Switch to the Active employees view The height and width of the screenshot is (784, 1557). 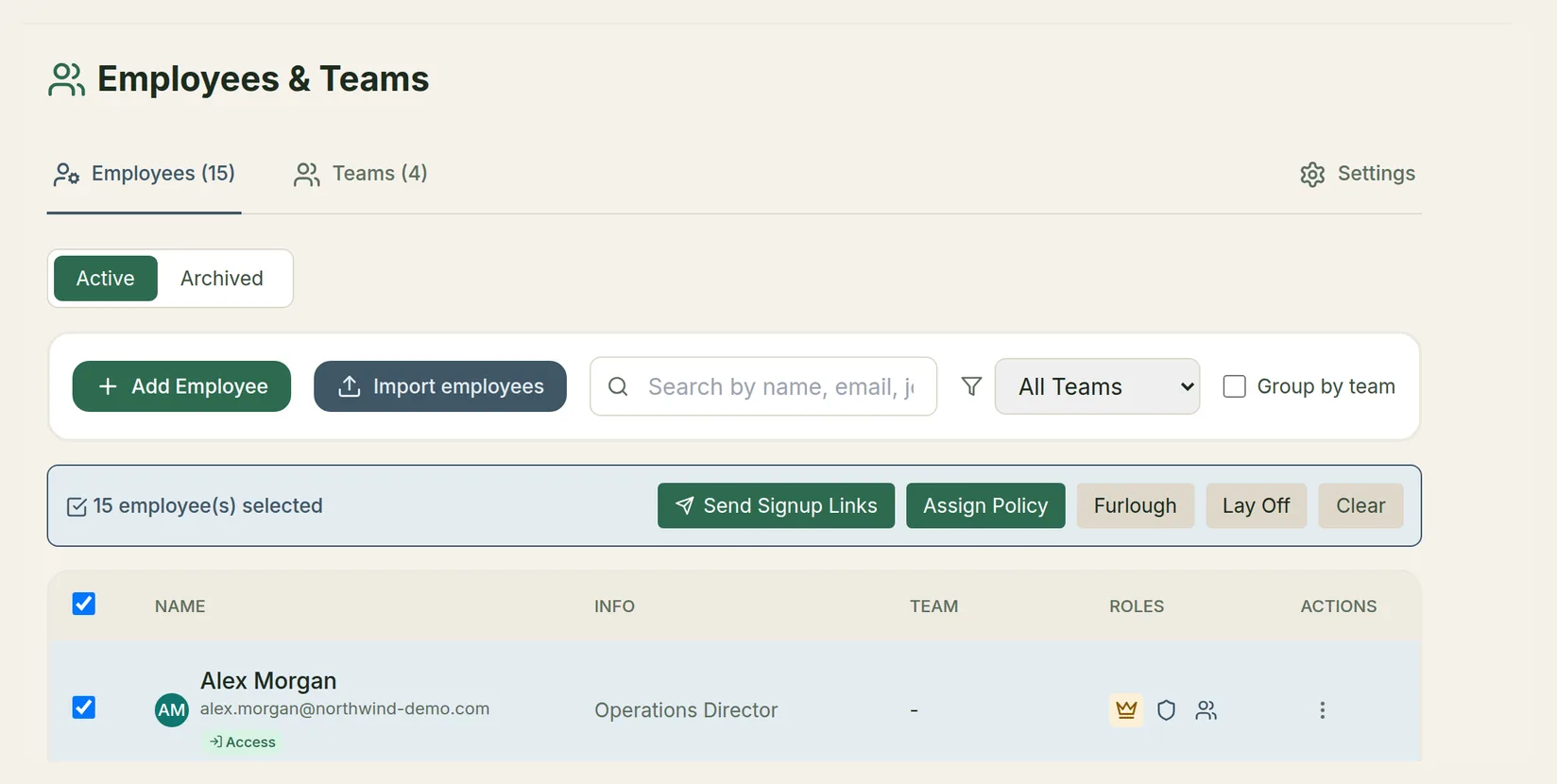click(x=106, y=279)
